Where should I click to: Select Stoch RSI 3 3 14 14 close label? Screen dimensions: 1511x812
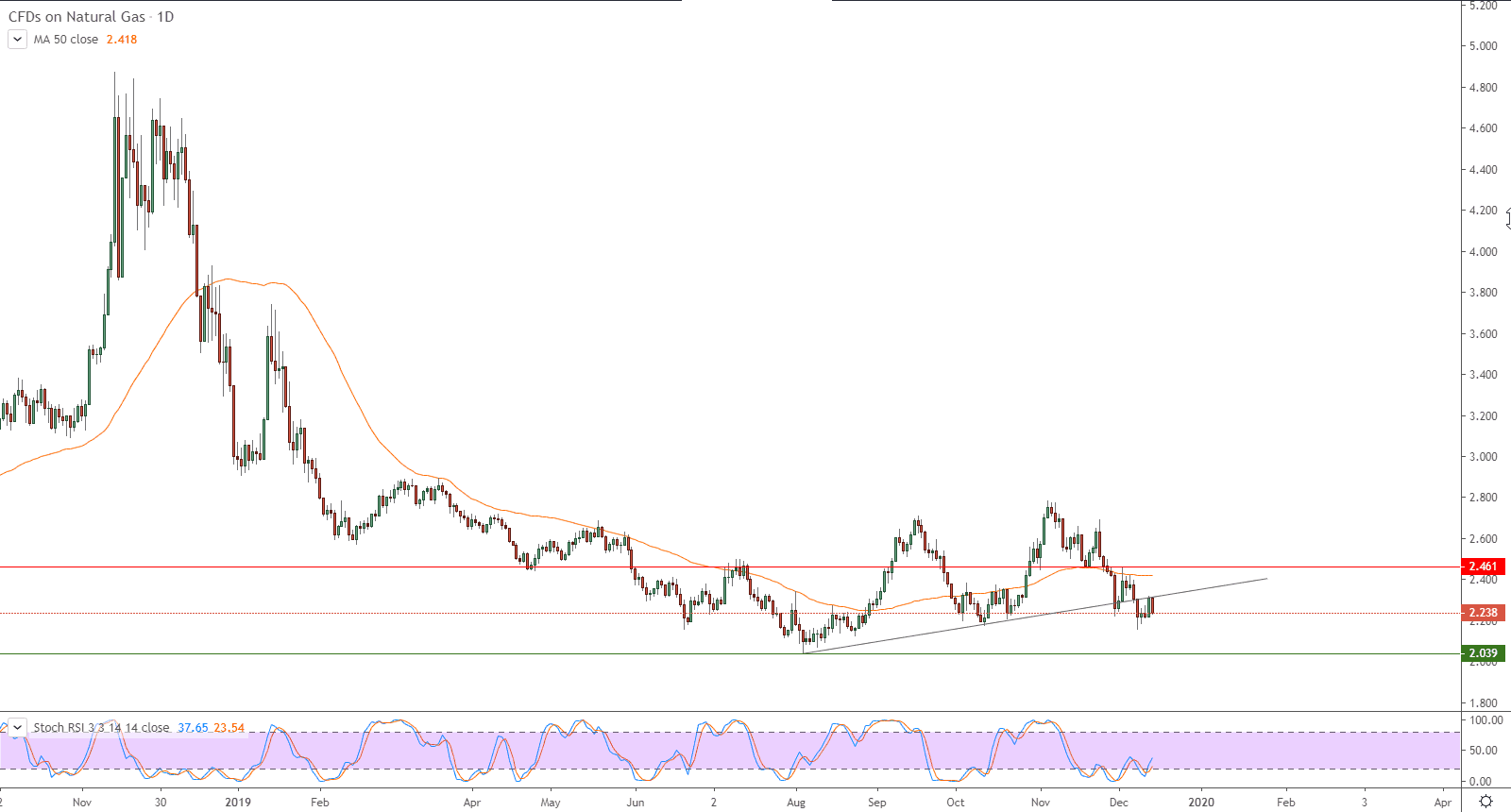(101, 728)
